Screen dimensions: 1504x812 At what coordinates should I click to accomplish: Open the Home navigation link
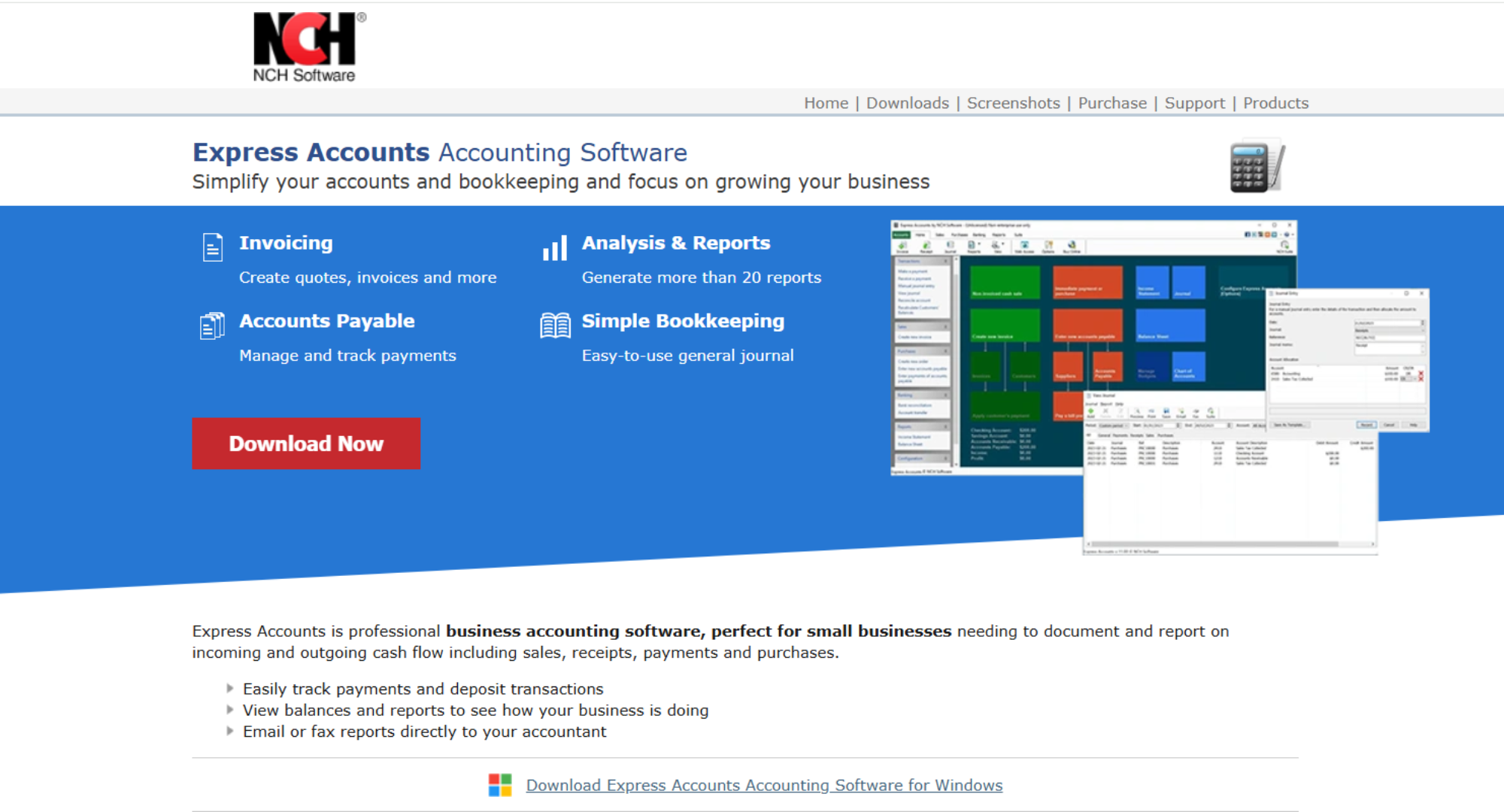(x=826, y=103)
